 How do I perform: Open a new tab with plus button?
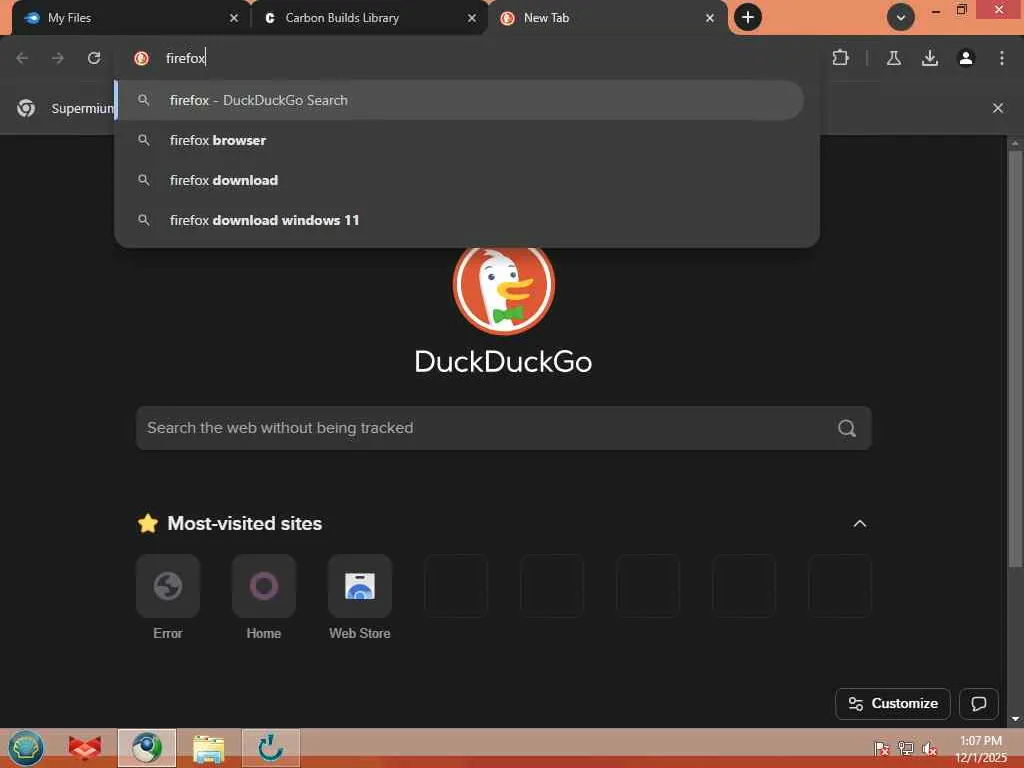748,18
